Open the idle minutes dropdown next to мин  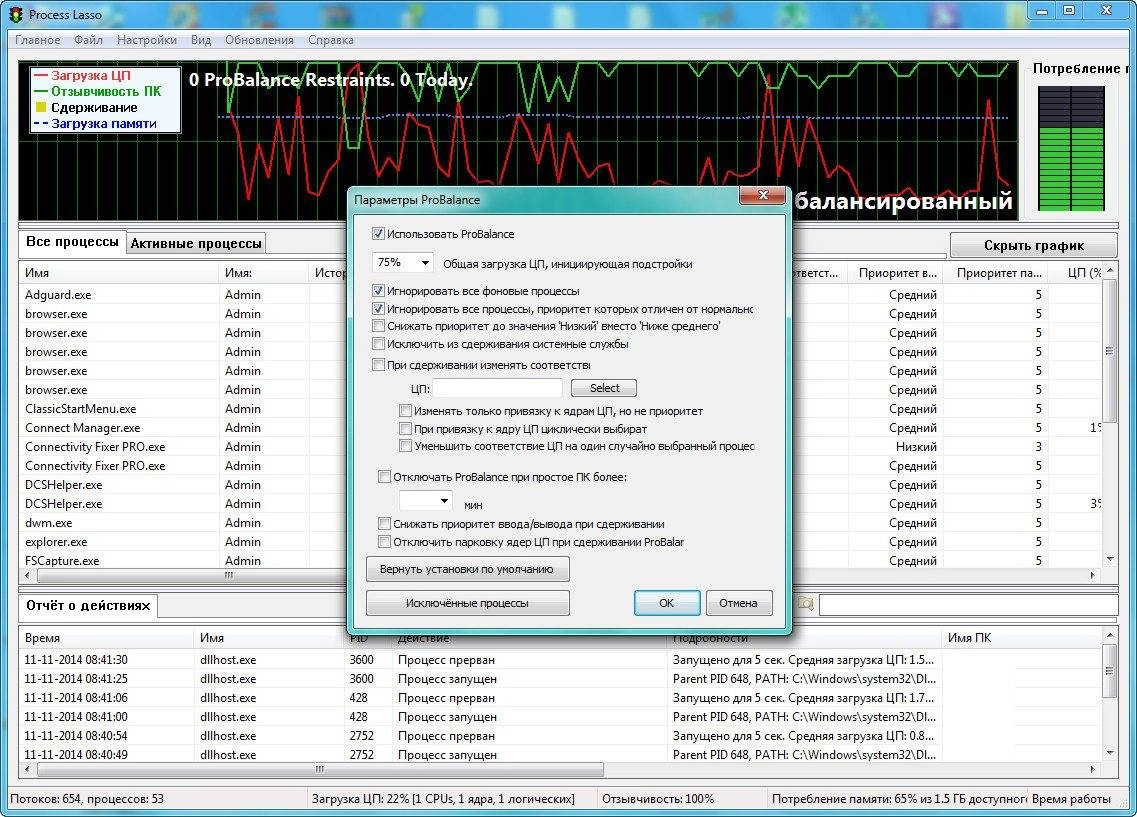[x=426, y=501]
